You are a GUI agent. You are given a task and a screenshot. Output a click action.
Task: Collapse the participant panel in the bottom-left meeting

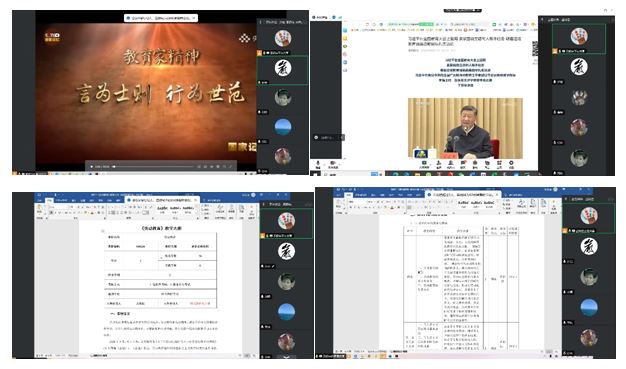pyautogui.click(x=263, y=204)
